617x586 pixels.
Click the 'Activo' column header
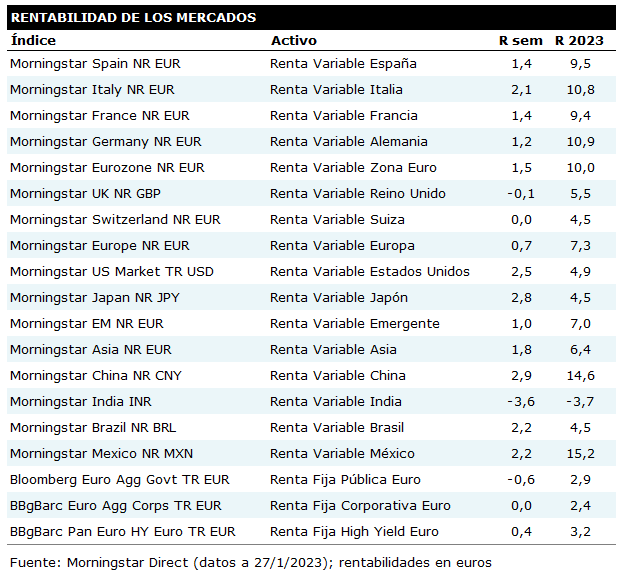(293, 41)
